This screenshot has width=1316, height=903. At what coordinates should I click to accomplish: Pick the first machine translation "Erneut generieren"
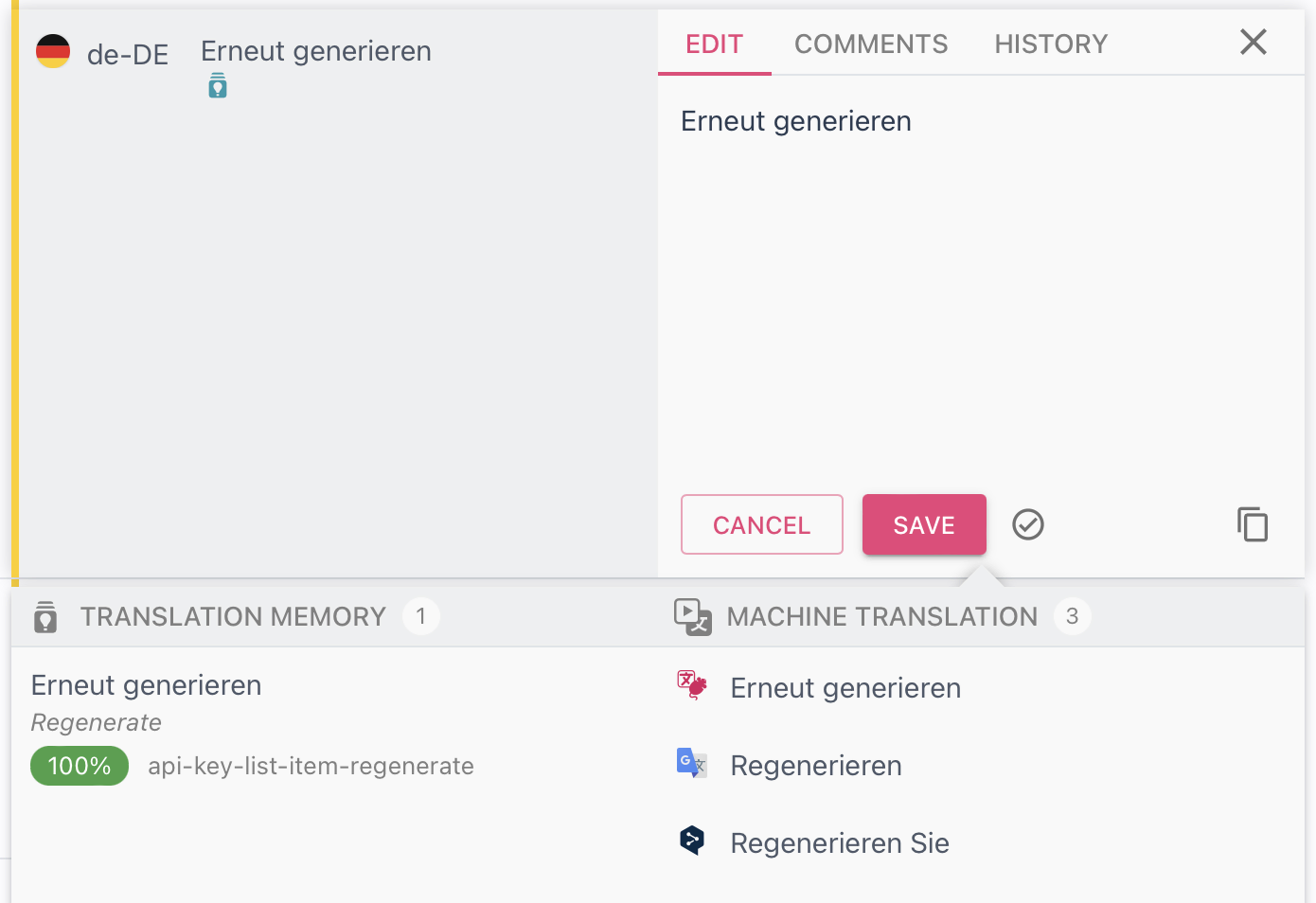845,688
